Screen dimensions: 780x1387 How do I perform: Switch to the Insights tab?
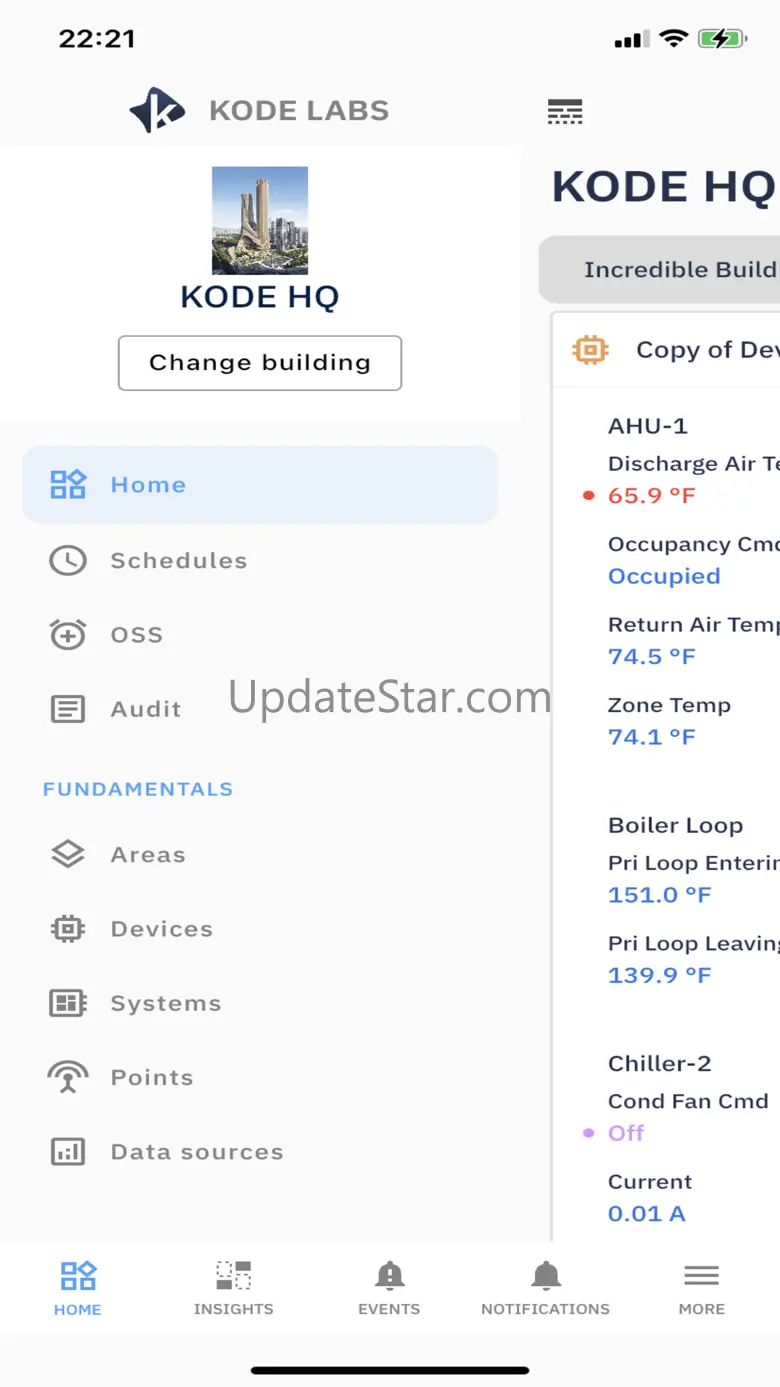tap(233, 1288)
